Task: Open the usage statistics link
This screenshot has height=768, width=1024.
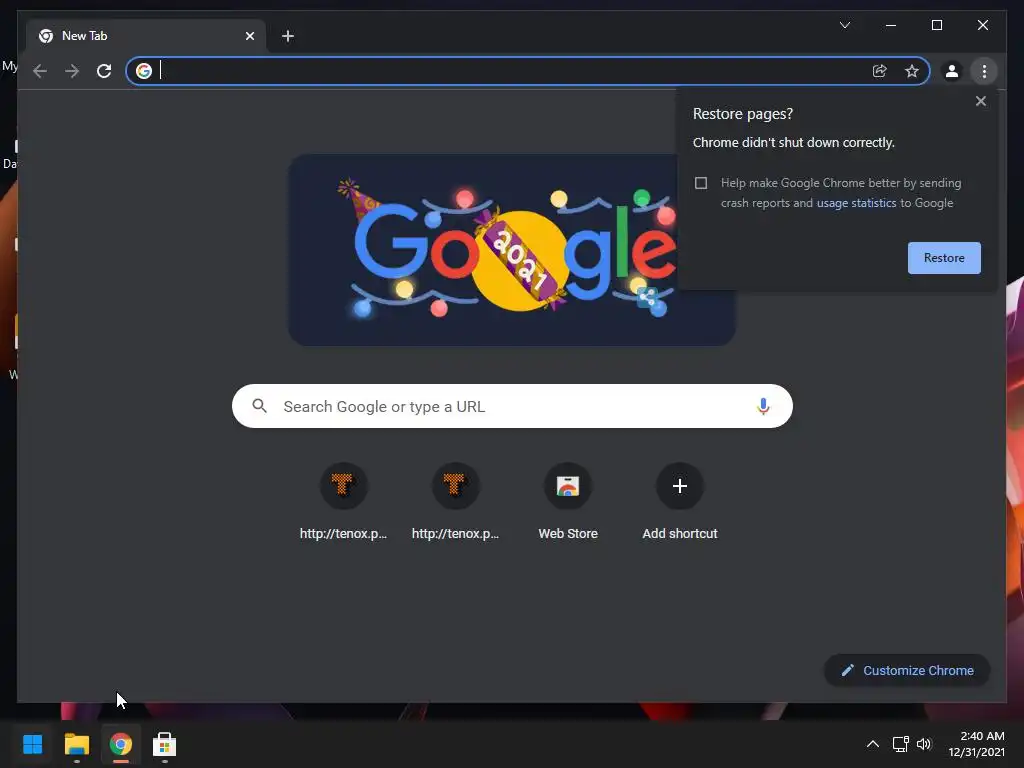Action: (856, 203)
